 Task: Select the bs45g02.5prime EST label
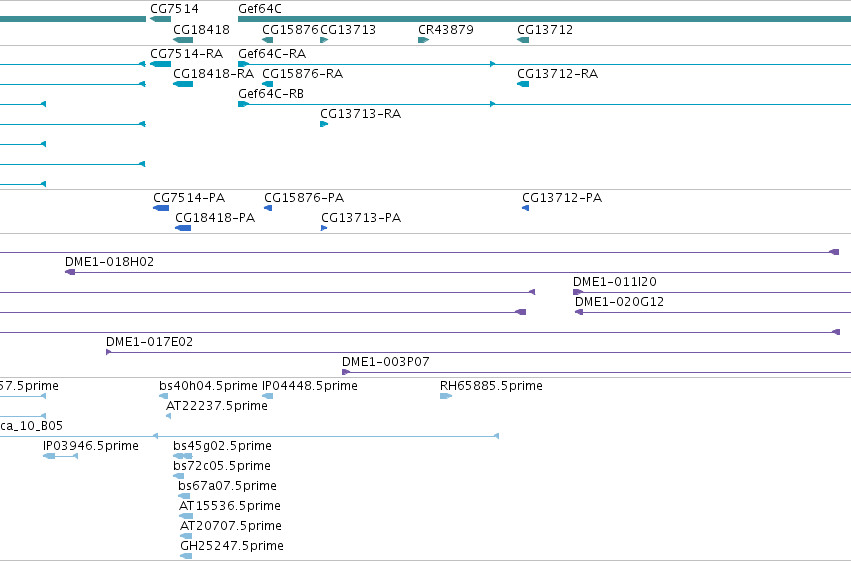223,446
